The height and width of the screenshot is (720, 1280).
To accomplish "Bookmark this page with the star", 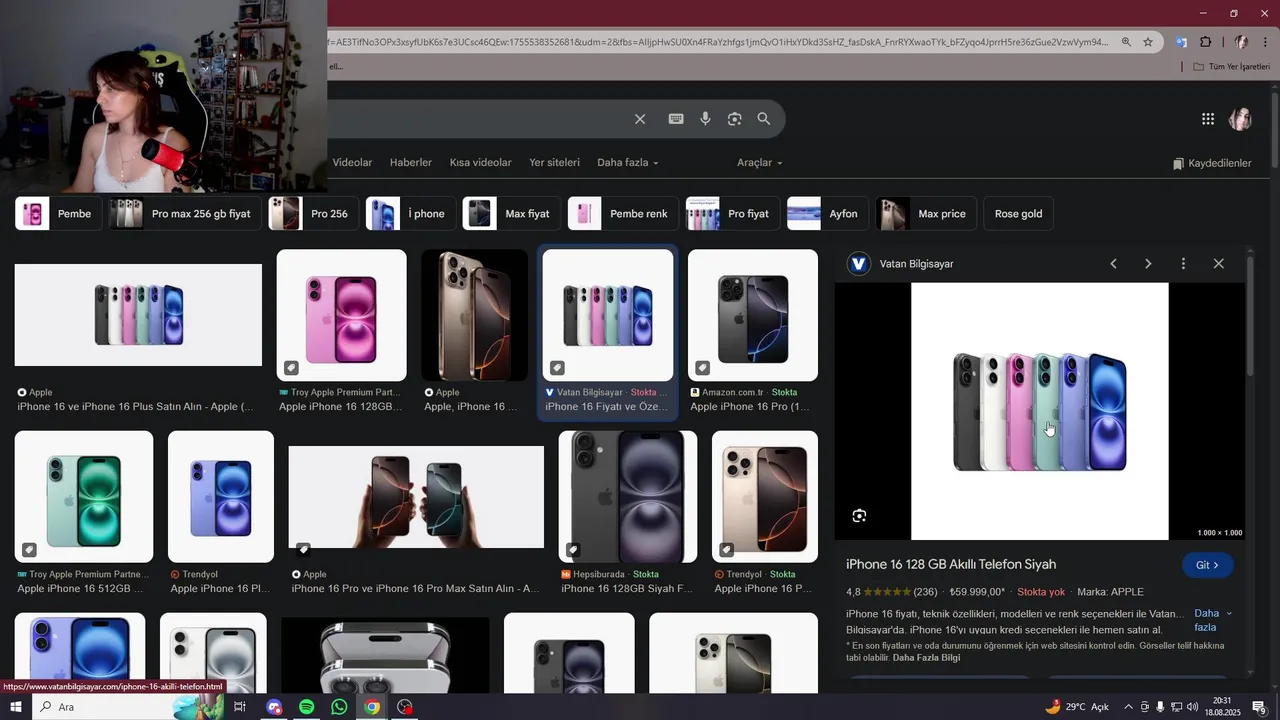I will pyautogui.click(x=1148, y=42).
